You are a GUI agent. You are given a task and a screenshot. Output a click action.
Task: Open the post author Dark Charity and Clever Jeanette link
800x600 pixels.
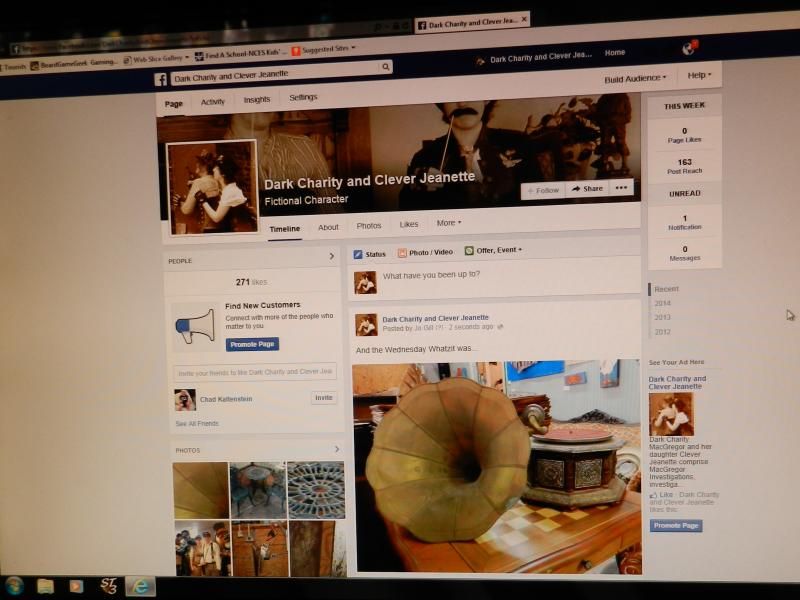coord(435,318)
